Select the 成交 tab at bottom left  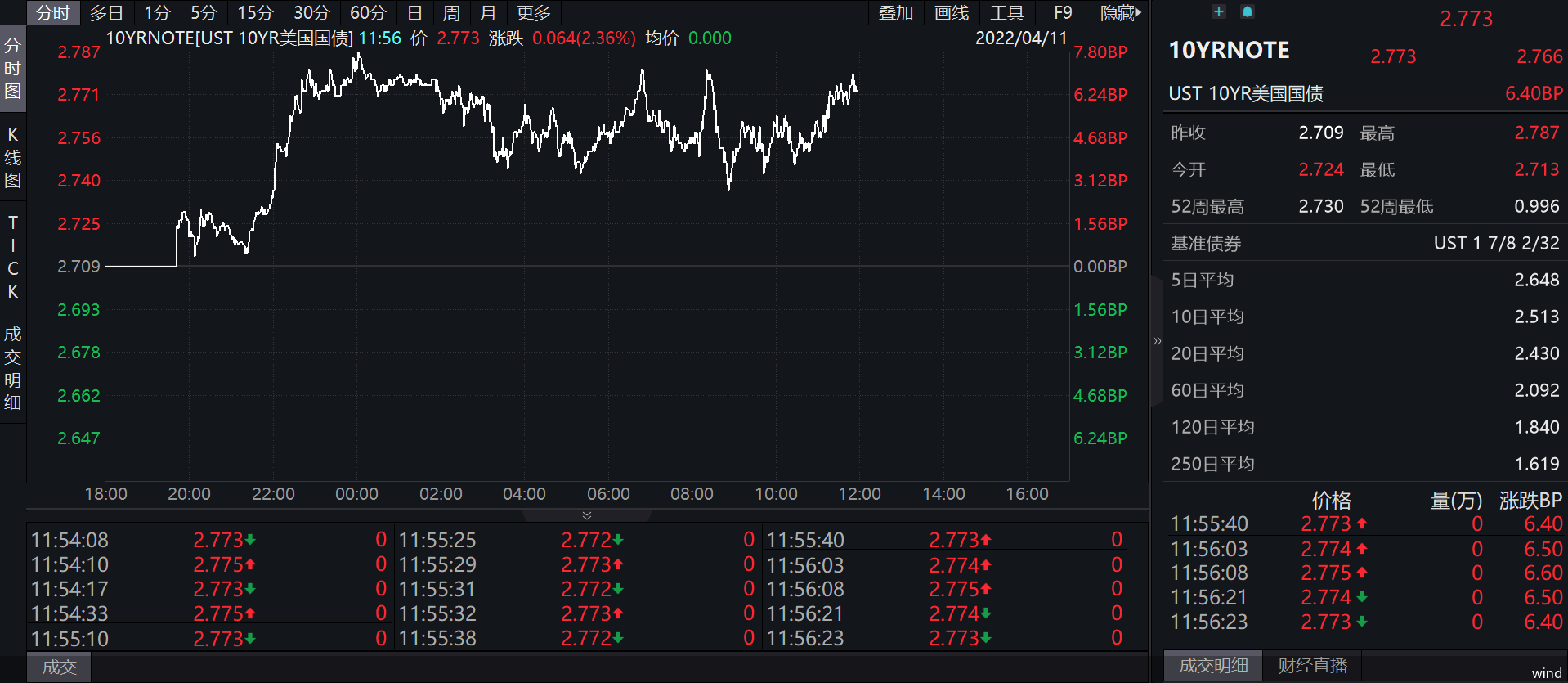click(59, 667)
